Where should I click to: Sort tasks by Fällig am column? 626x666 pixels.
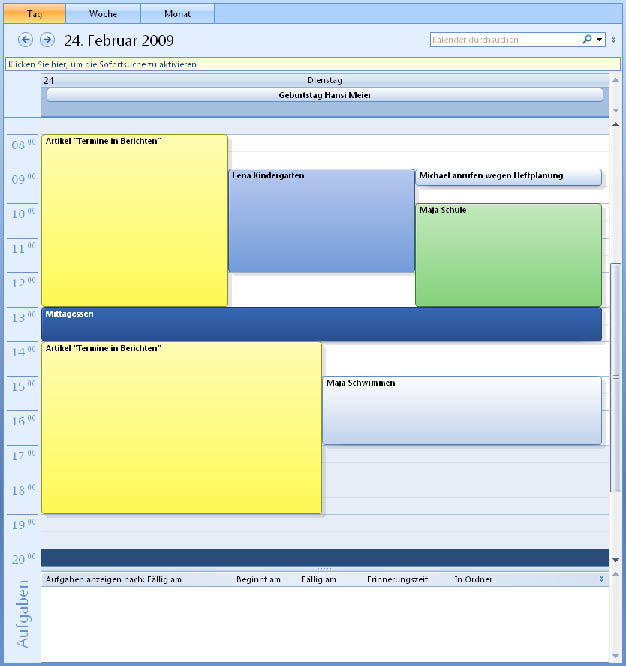click(317, 579)
